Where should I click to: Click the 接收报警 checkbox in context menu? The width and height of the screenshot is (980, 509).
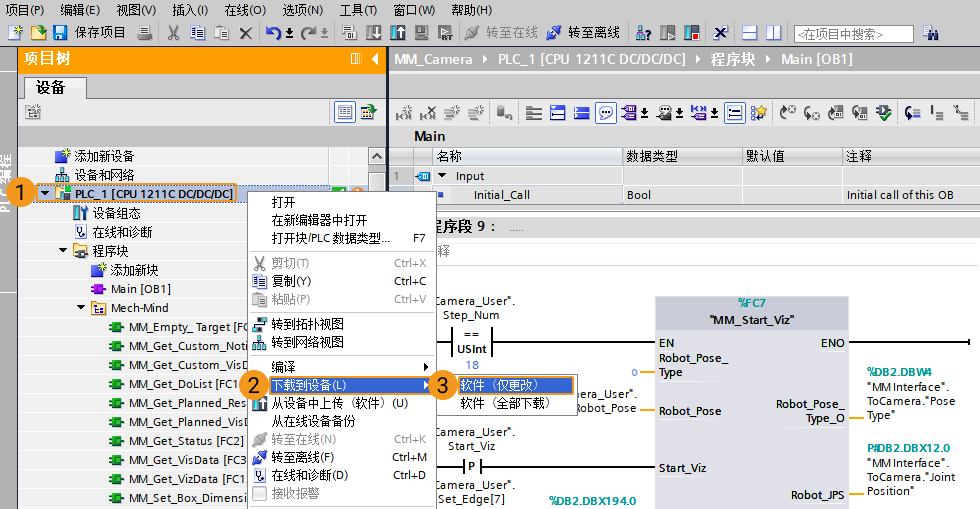260,493
